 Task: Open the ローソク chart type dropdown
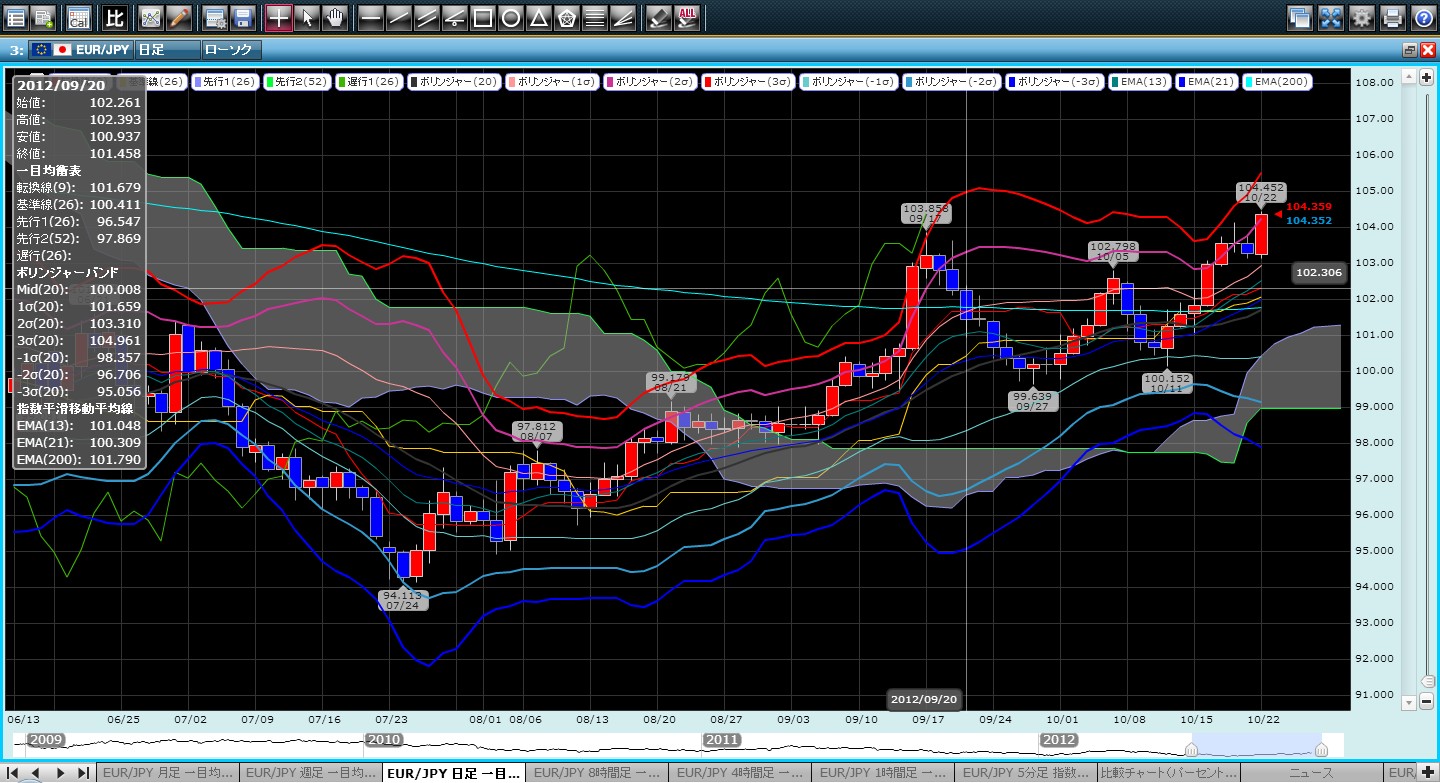coord(231,49)
